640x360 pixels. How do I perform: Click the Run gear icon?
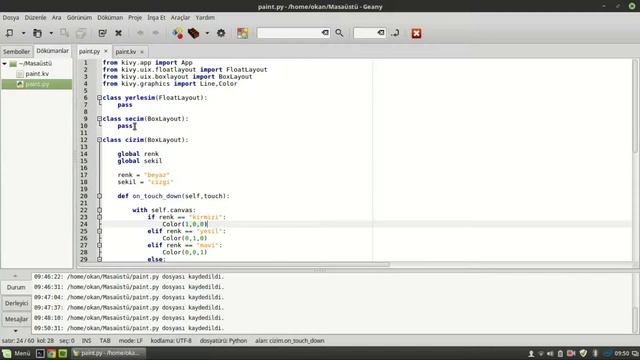point(221,33)
